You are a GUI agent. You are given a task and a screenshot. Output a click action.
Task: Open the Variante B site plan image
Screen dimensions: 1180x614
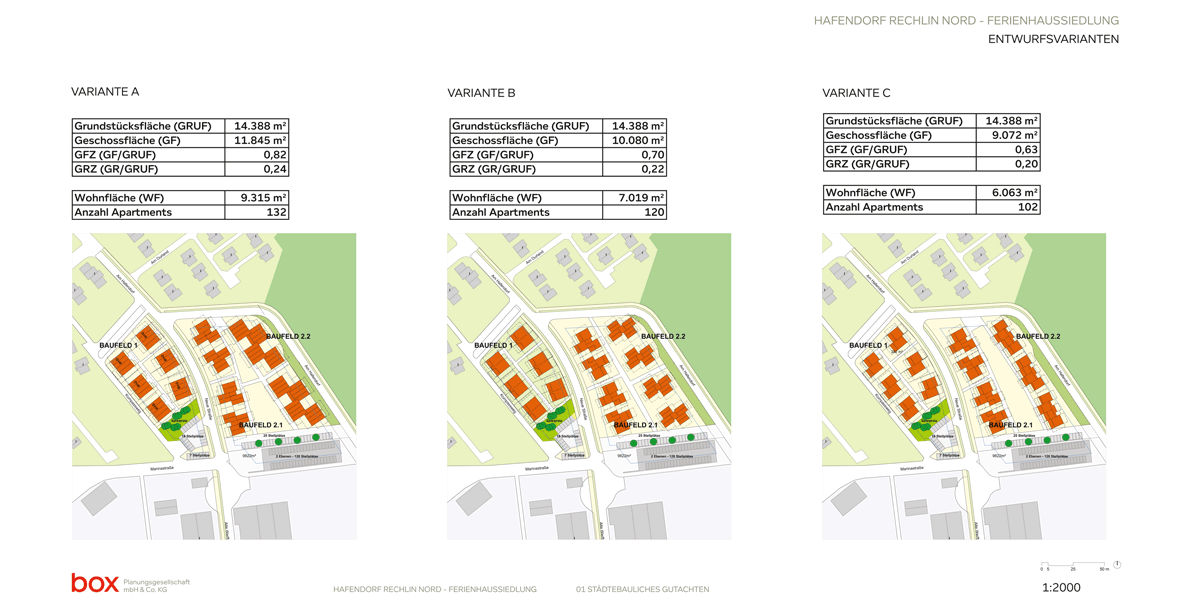point(589,386)
